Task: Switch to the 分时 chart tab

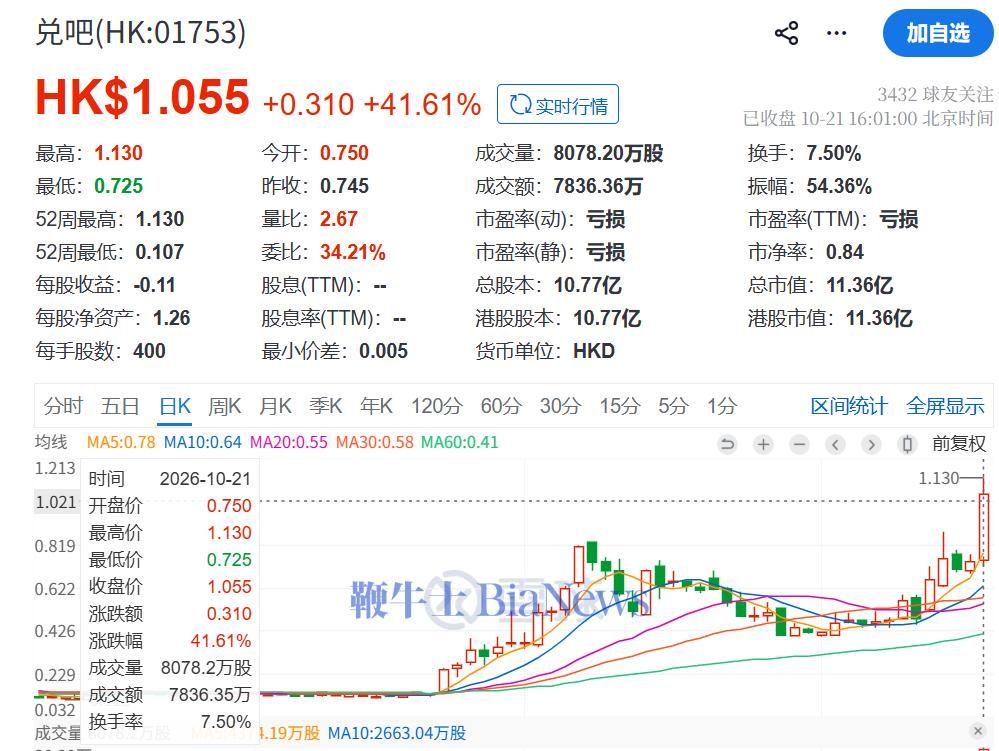Action: (63, 406)
